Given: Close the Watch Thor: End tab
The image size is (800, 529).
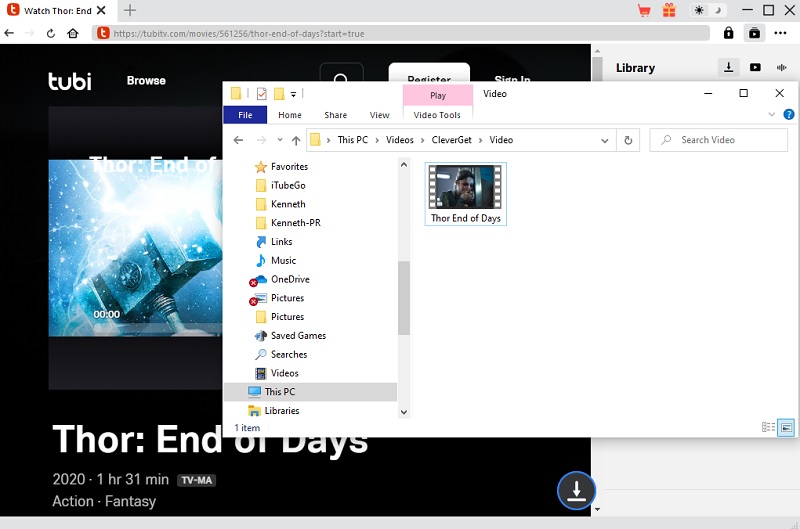Looking at the screenshot, I should pos(101,10).
